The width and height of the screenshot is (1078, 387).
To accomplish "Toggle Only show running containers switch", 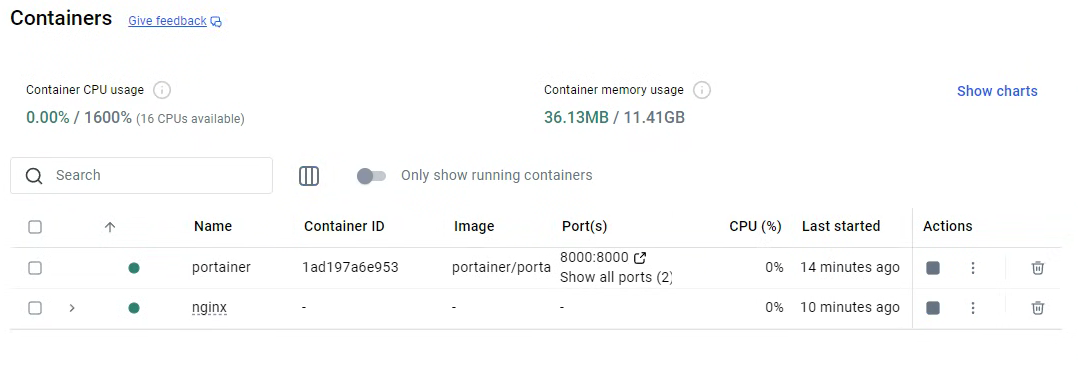I will pyautogui.click(x=371, y=176).
